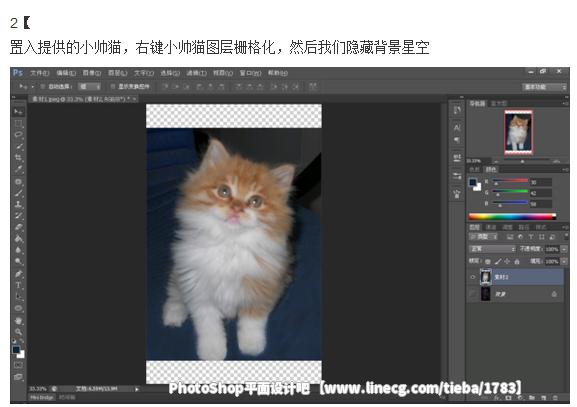Select the Move tool in toolbox
The image size is (577, 407).
(x=18, y=112)
